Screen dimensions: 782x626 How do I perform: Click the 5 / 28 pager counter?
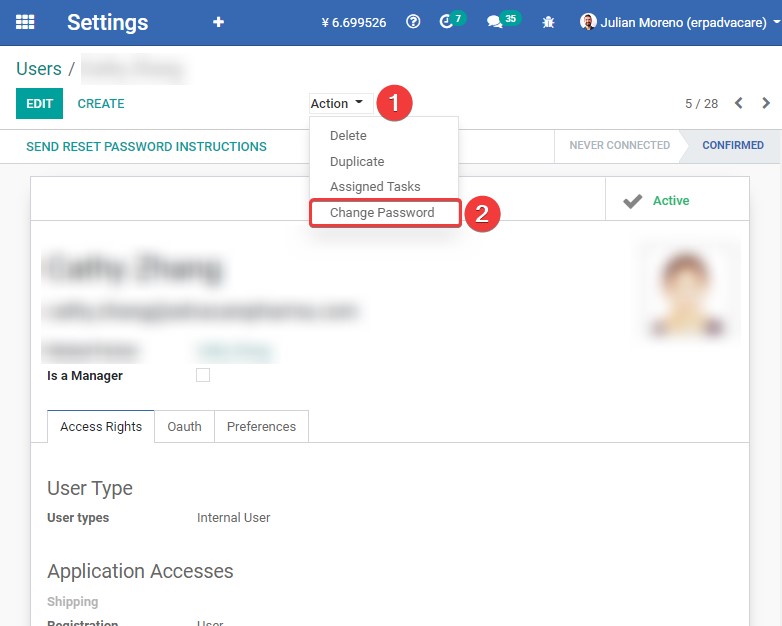click(x=701, y=104)
